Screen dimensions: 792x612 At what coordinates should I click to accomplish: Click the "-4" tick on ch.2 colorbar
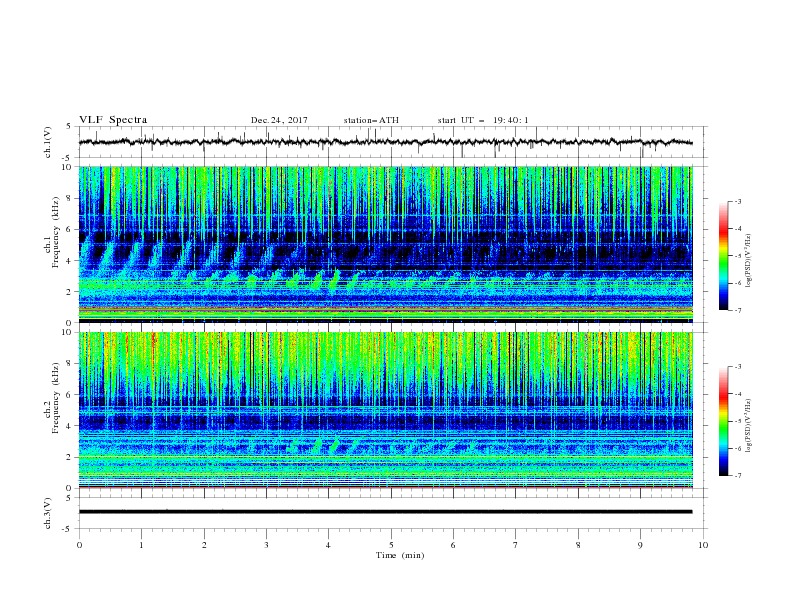tap(737, 394)
